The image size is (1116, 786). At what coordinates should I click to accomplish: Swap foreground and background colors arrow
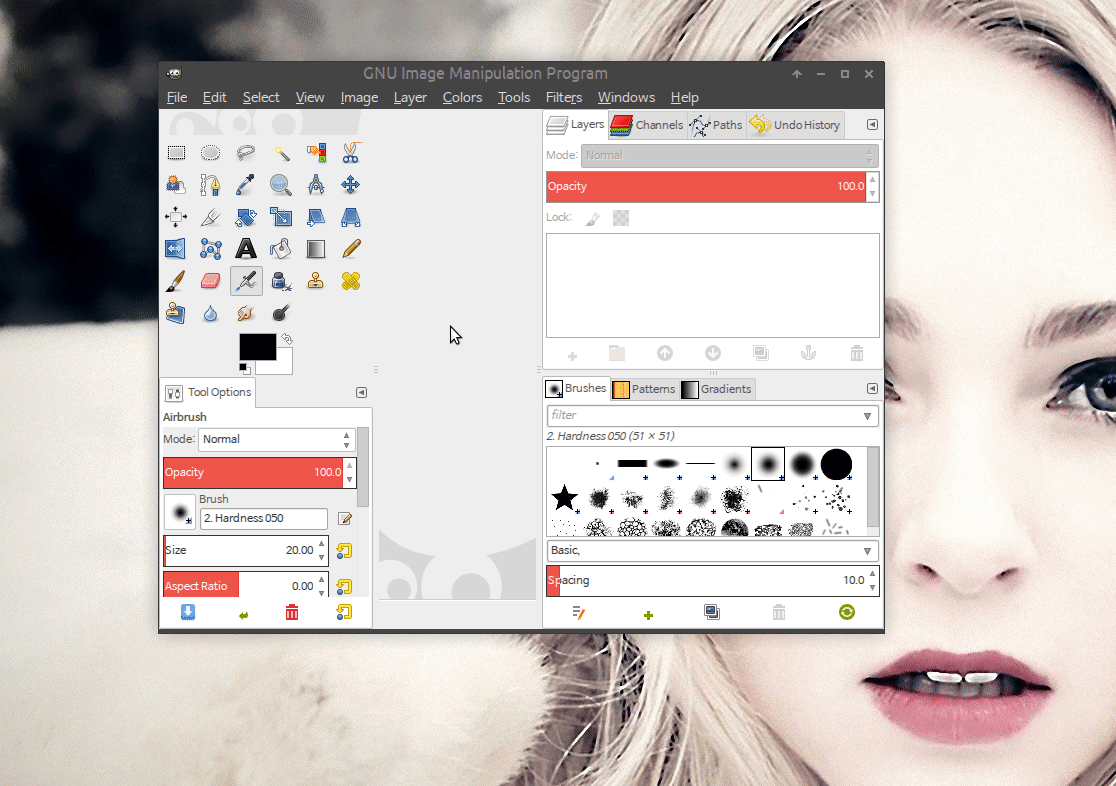tap(287, 339)
